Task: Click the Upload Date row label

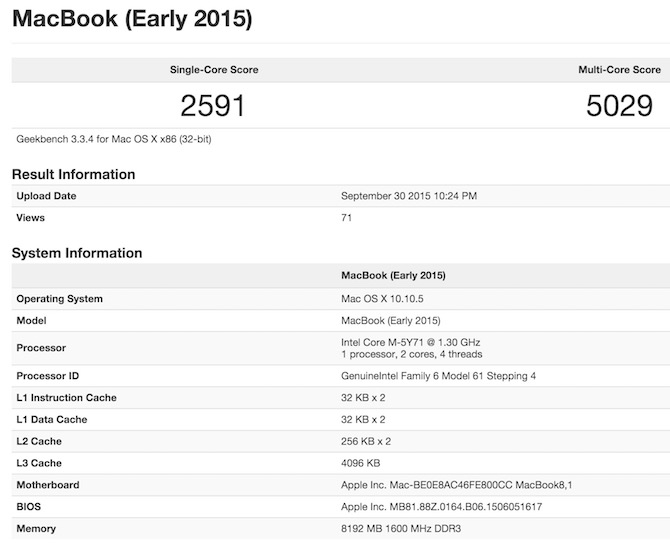Action: coord(46,196)
